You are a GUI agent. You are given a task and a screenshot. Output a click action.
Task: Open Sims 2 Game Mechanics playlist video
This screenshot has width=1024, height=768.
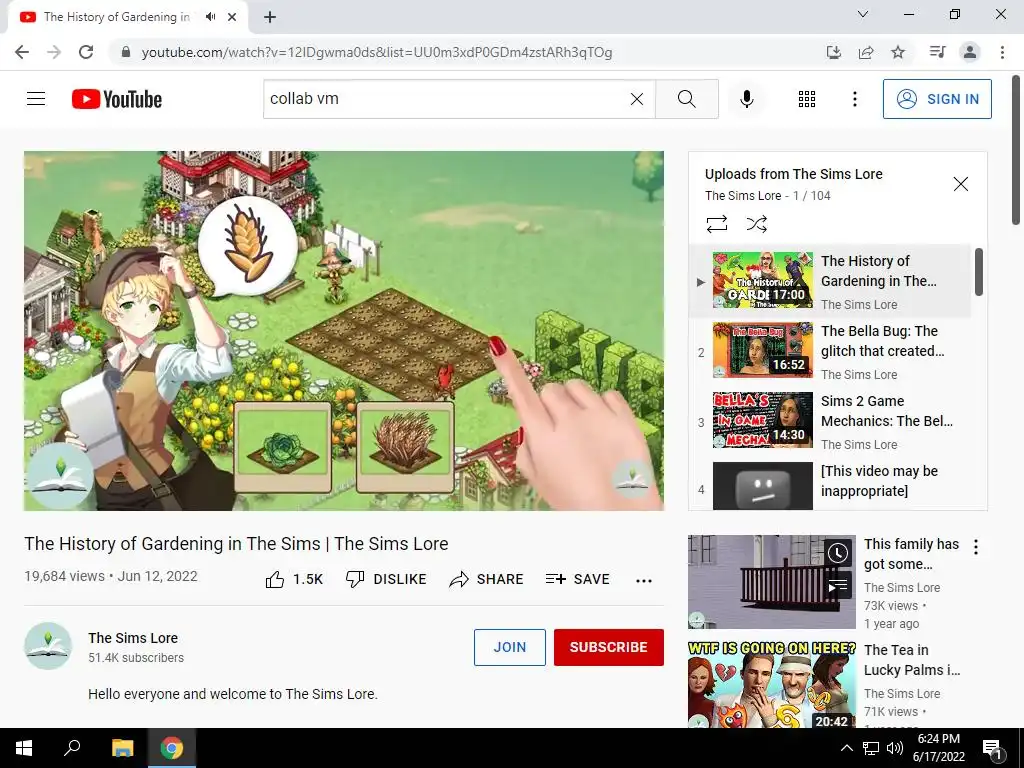(829, 421)
